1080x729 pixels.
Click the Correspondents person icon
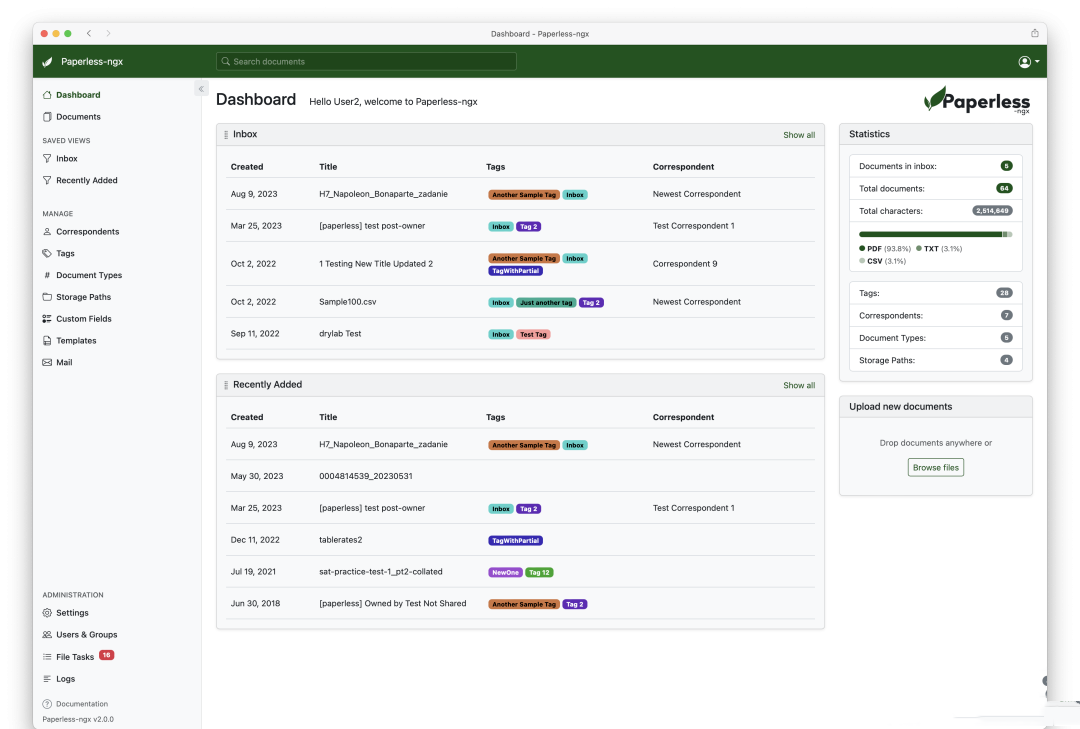click(x=47, y=232)
